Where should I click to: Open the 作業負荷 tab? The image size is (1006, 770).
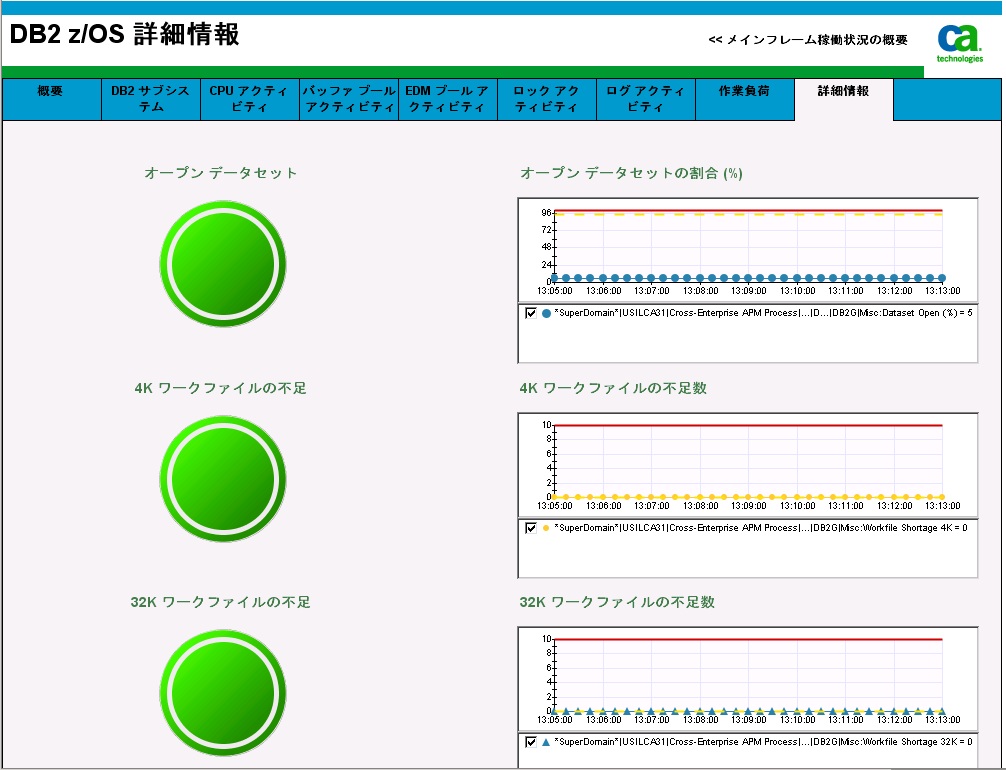coord(744,99)
